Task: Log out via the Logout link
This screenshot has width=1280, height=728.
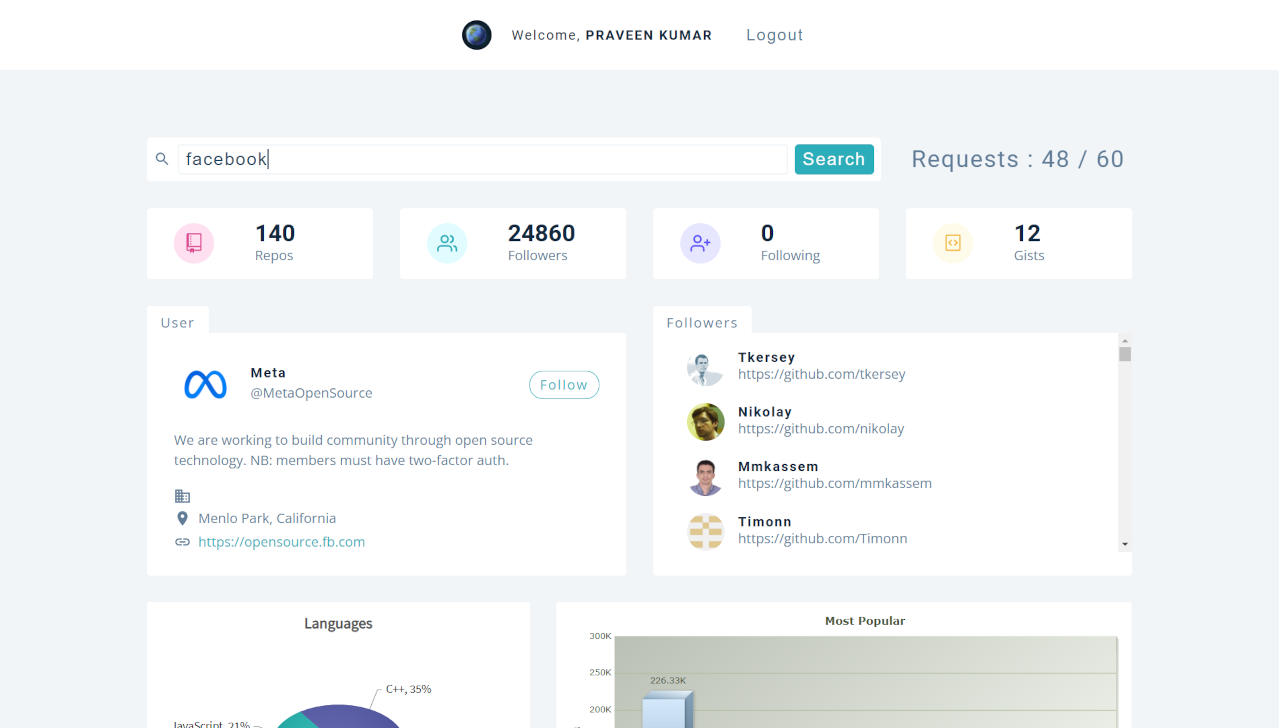Action: tap(775, 35)
